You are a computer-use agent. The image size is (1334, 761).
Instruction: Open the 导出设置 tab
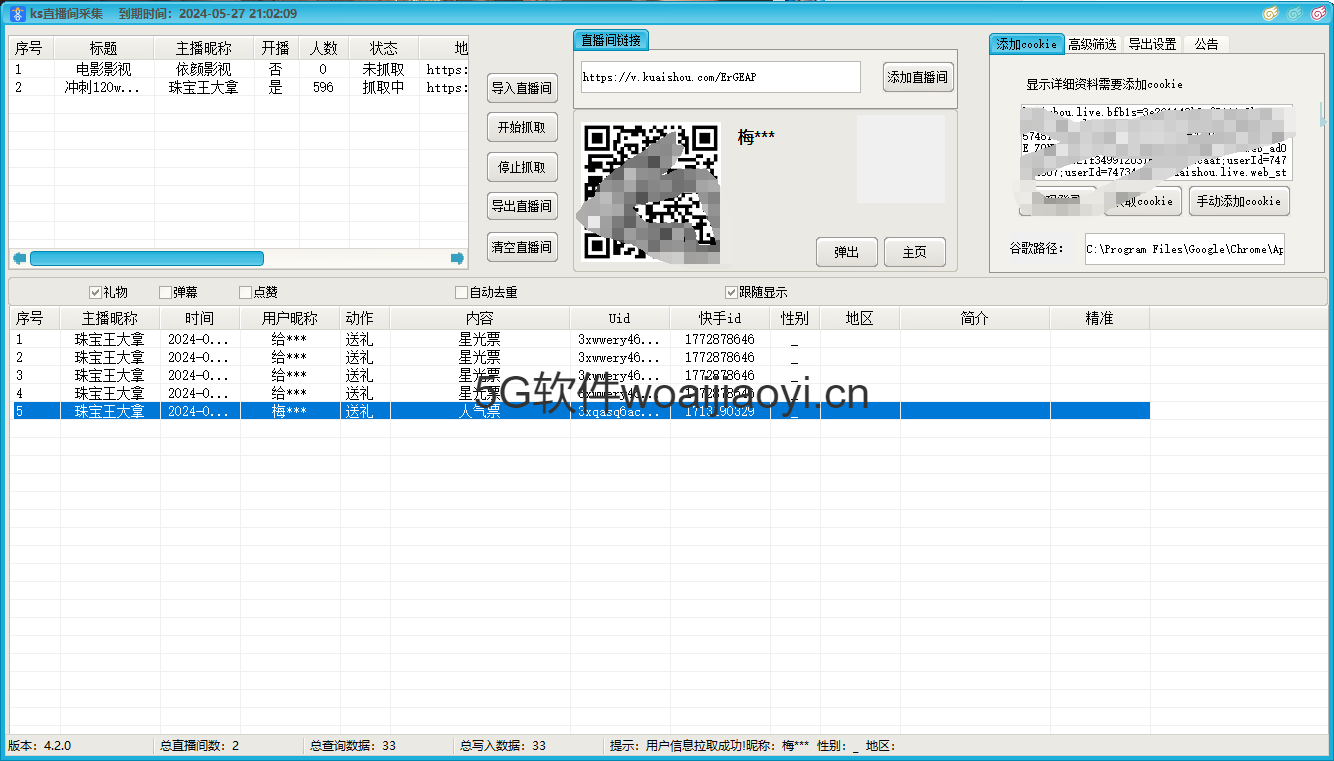(x=1152, y=45)
